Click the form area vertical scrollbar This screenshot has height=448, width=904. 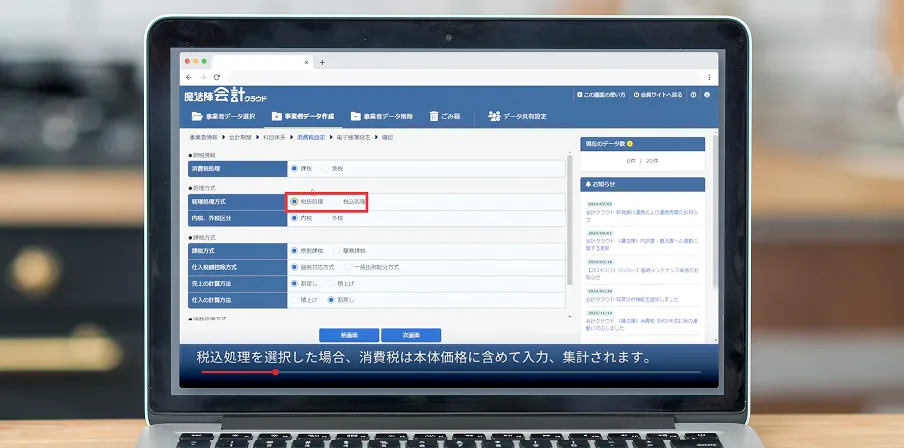click(x=570, y=219)
